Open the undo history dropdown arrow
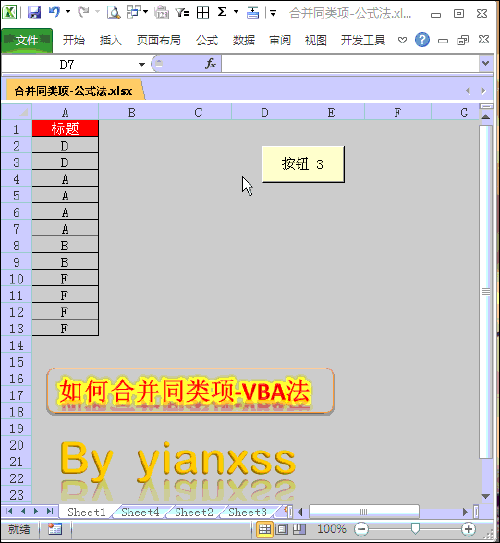The width and height of the screenshot is (500, 543). pos(68,12)
